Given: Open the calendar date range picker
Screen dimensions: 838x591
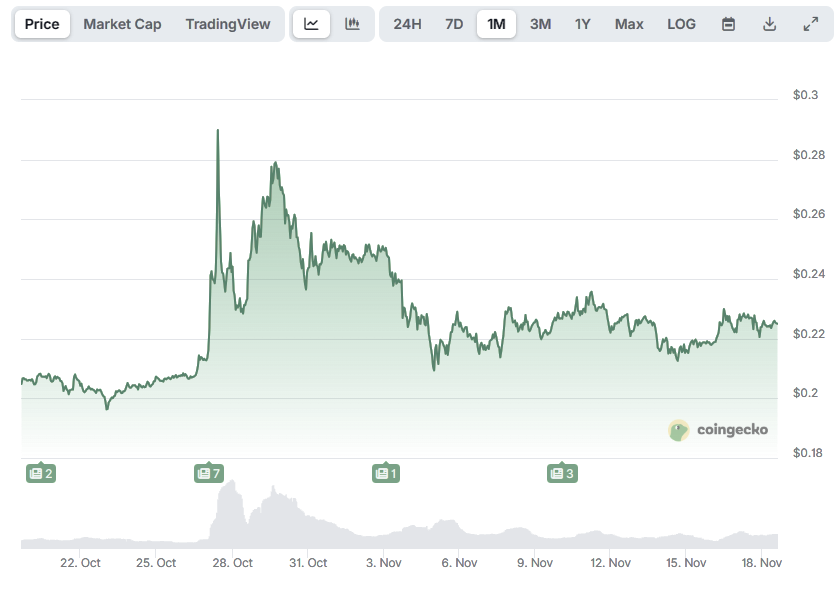Looking at the screenshot, I should [x=728, y=24].
